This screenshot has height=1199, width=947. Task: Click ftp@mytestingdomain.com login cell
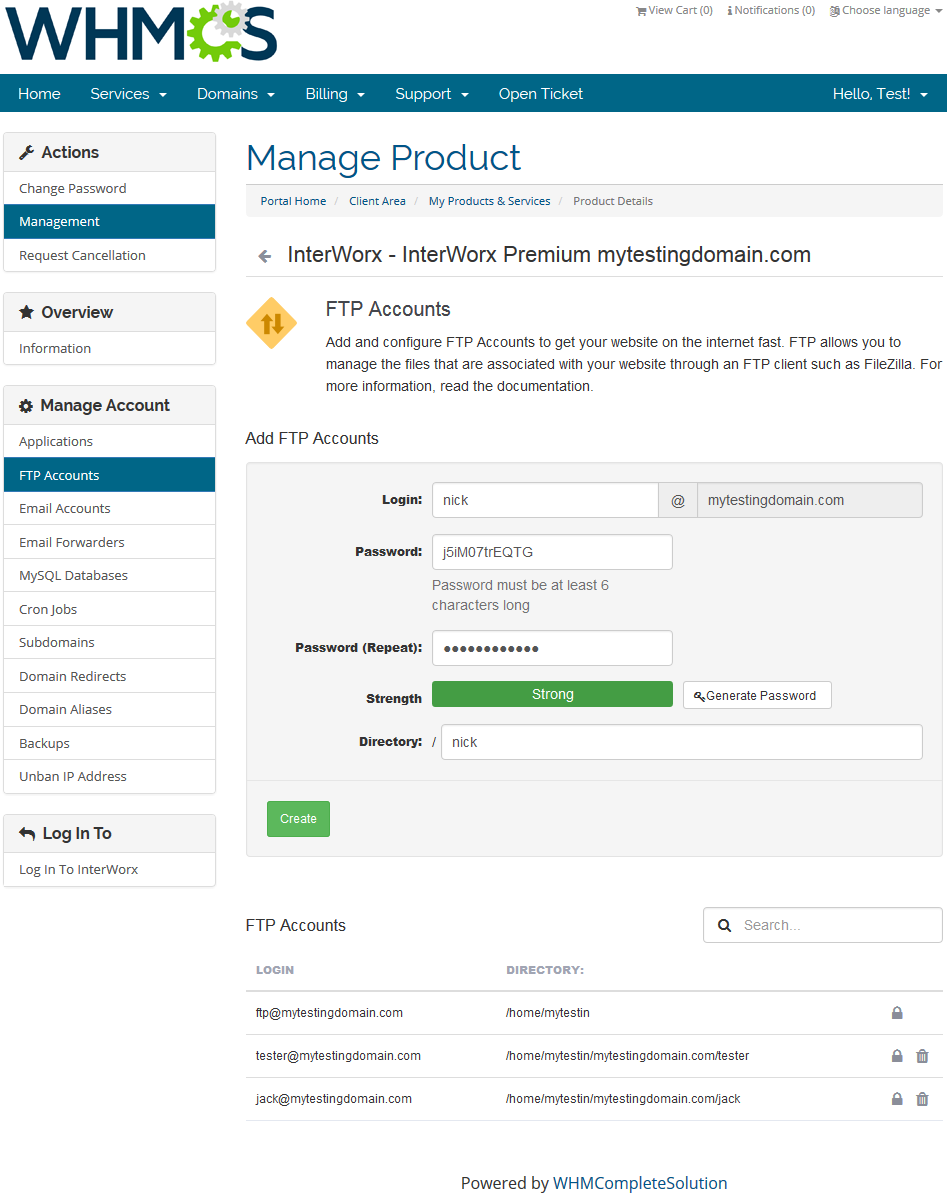tap(329, 1012)
